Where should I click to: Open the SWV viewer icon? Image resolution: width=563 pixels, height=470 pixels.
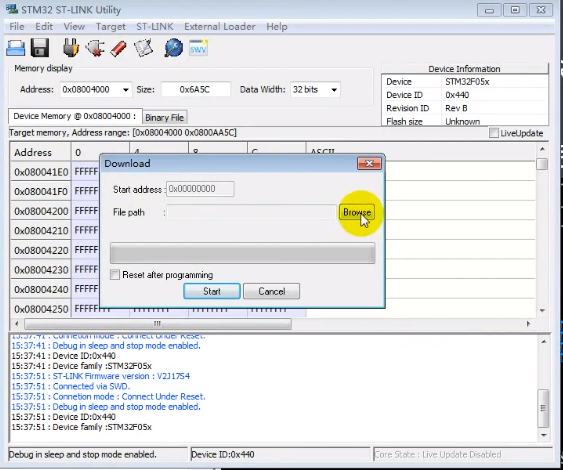pyautogui.click(x=198, y=48)
